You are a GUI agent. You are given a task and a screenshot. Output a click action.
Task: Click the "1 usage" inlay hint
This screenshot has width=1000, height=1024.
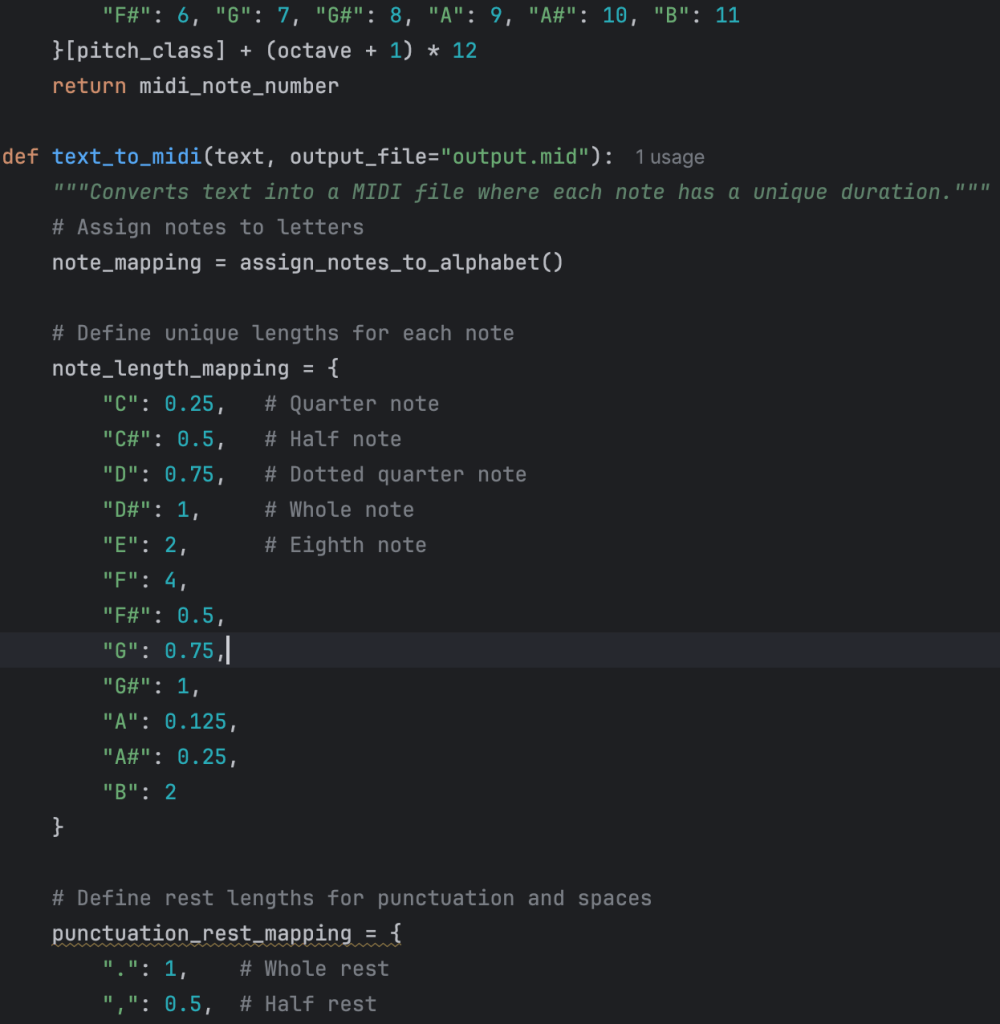coord(669,158)
